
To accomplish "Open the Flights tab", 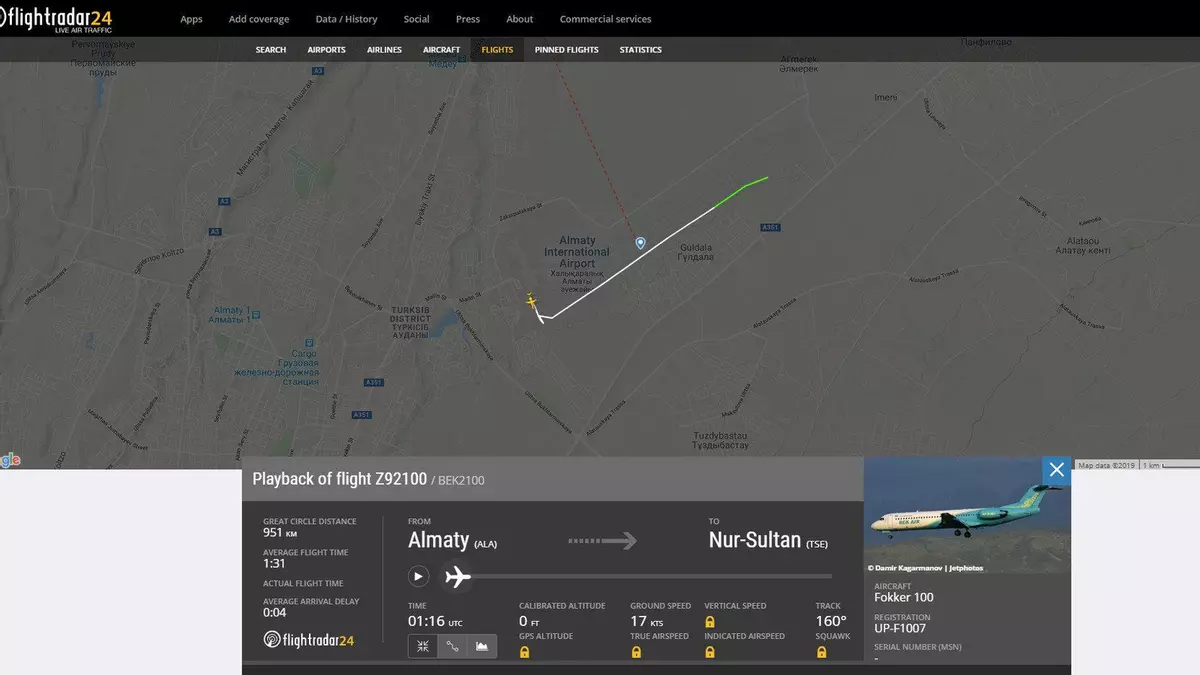I will pos(497,50).
